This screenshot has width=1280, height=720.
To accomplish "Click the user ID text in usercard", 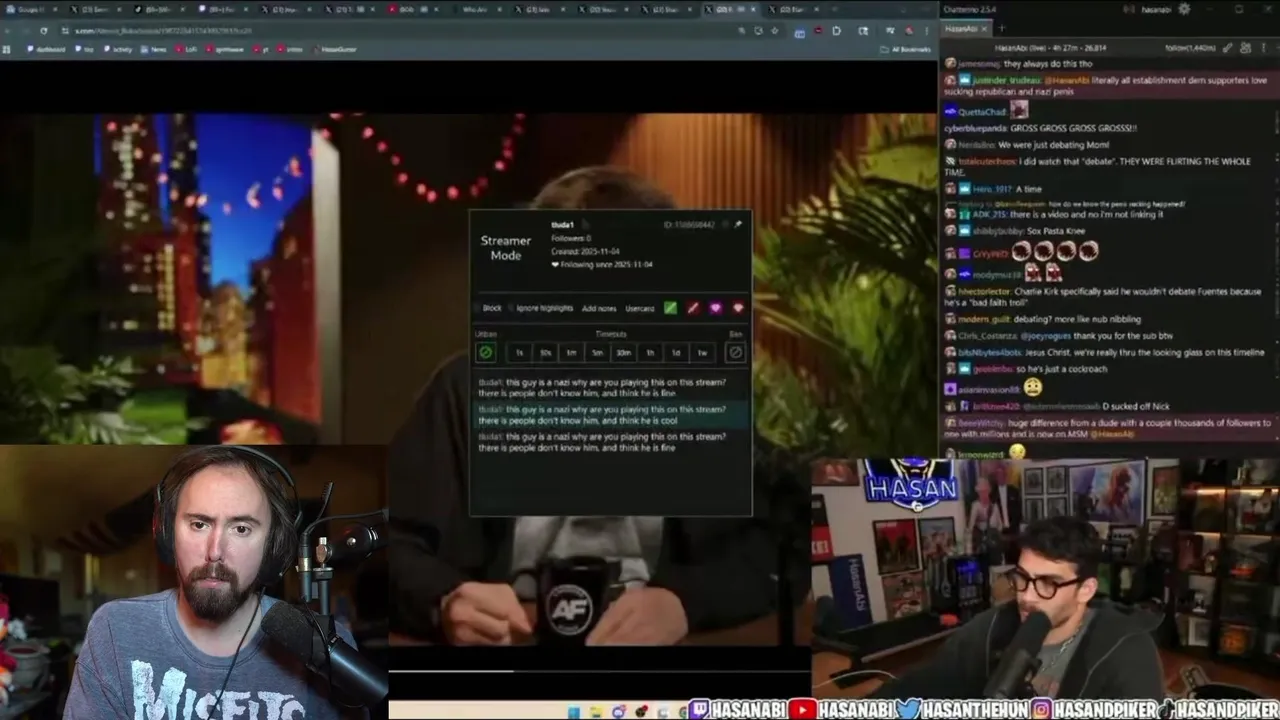I will [x=689, y=225].
